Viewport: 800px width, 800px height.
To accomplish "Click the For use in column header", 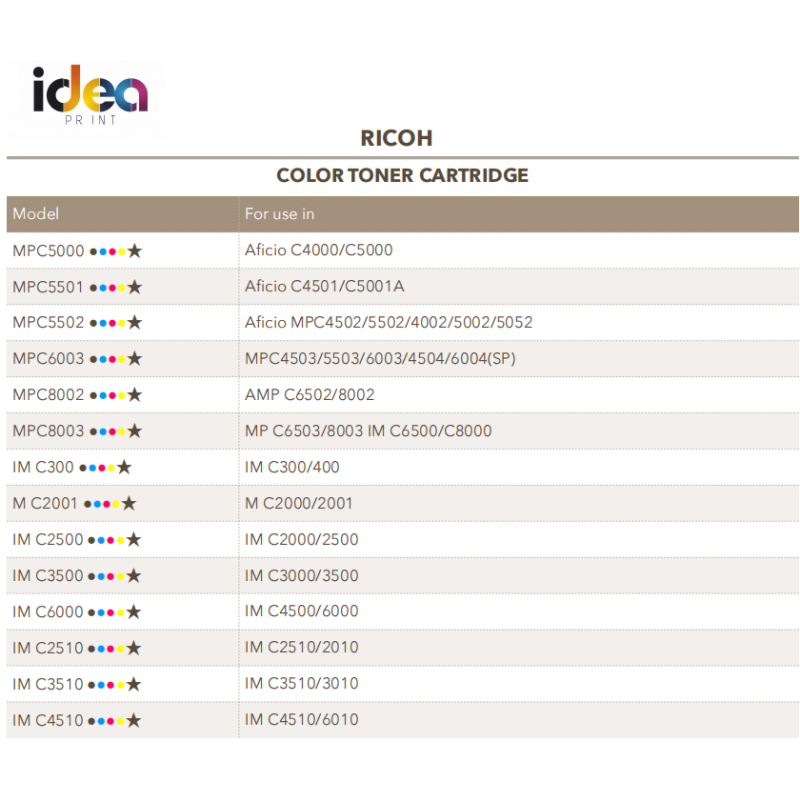I will [x=280, y=214].
